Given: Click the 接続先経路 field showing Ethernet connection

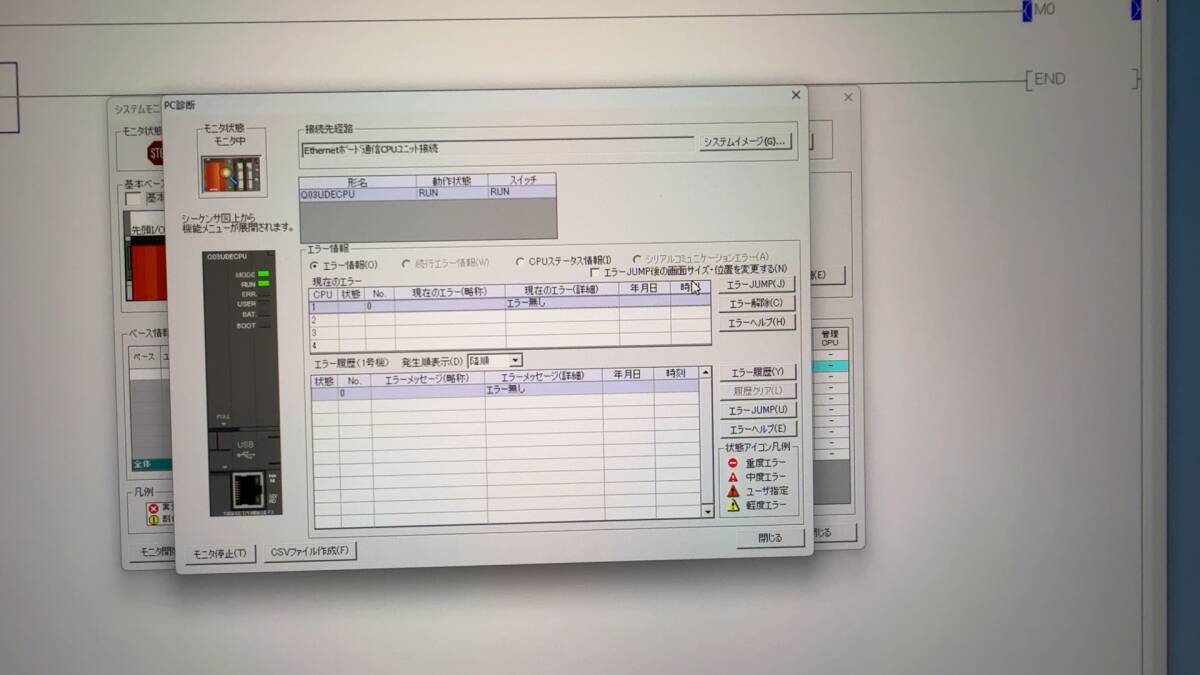Looking at the screenshot, I should point(496,148).
